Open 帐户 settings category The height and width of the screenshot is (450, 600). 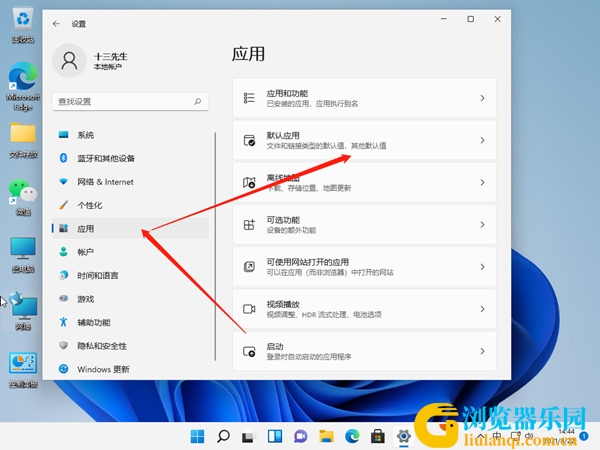pyautogui.click(x=130, y=252)
